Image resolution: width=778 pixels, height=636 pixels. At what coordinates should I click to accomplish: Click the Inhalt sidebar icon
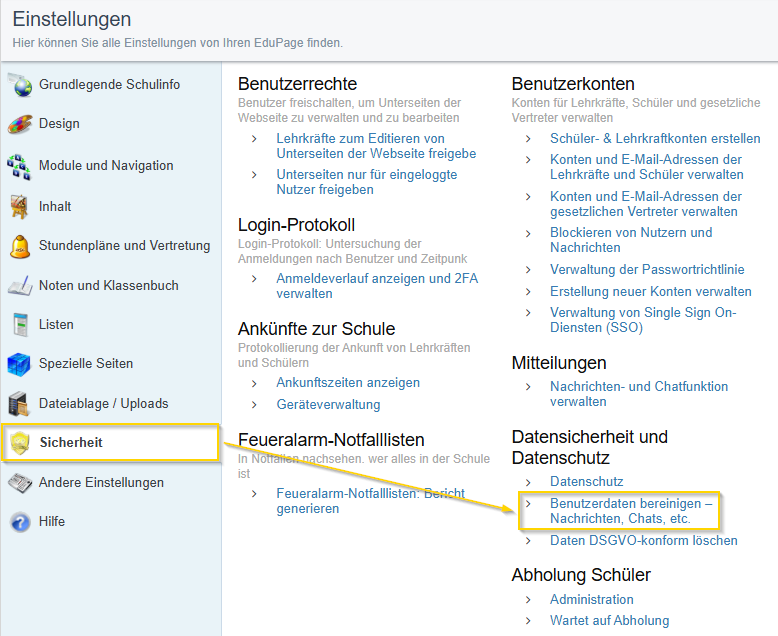click(20, 207)
